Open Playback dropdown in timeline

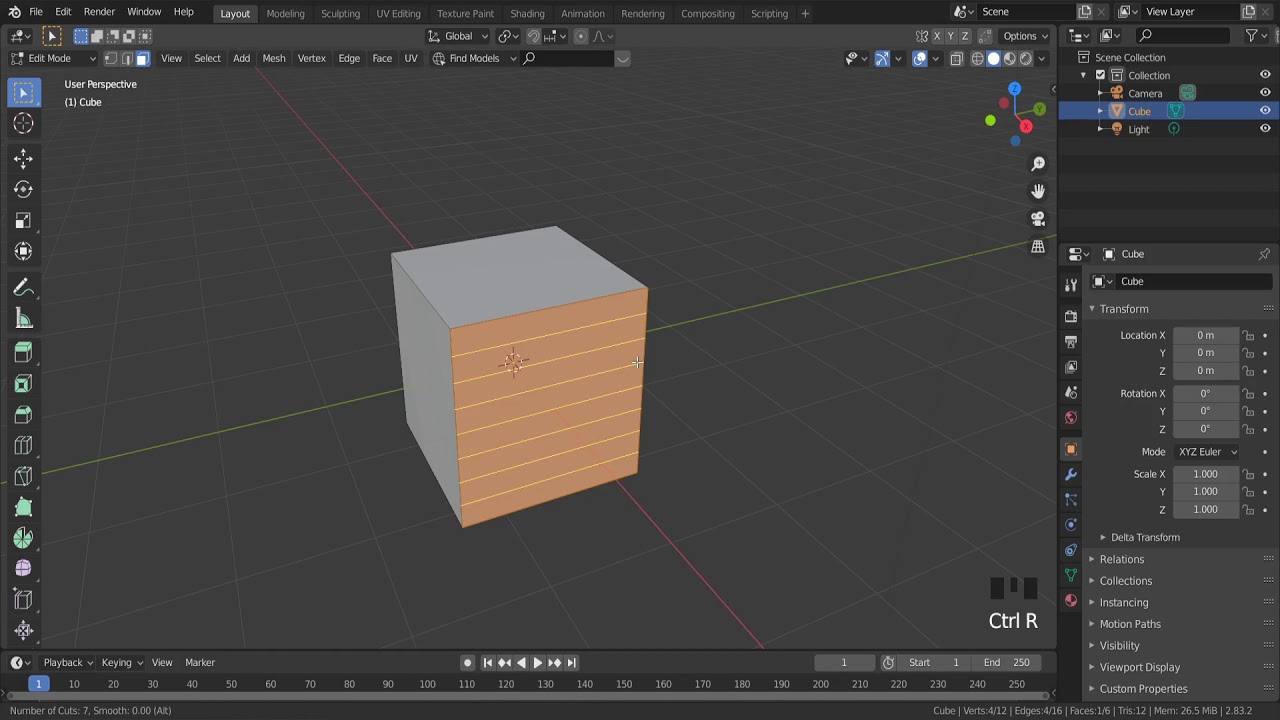click(x=68, y=662)
